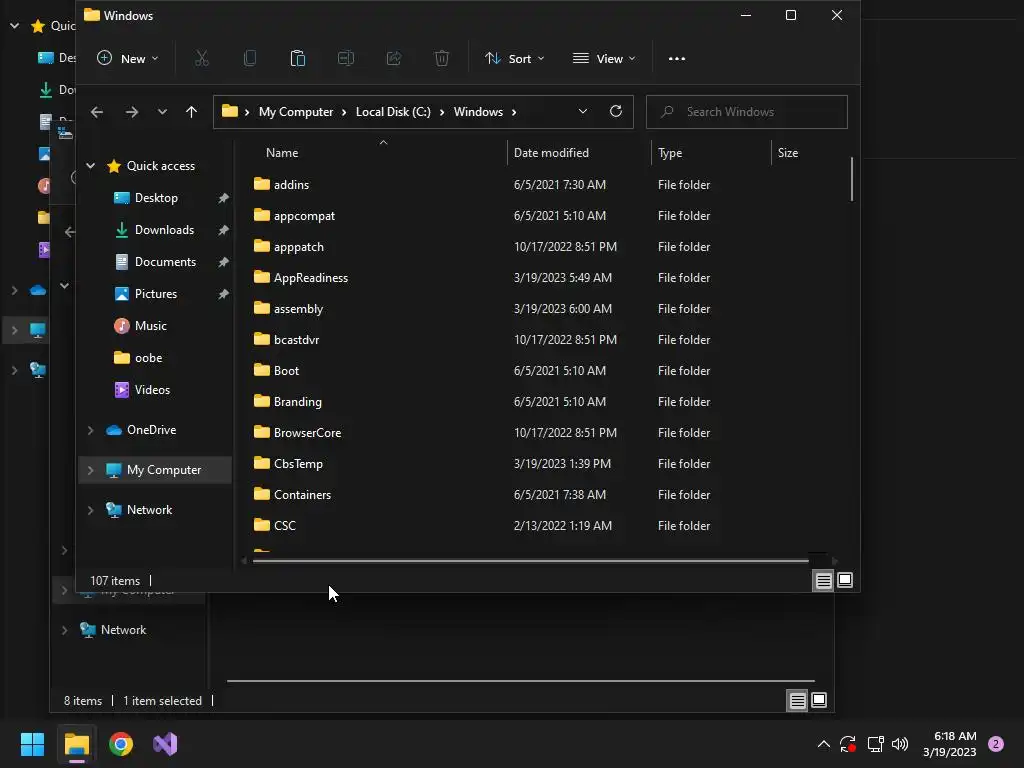Open Start menu from taskbar
Image resolution: width=1024 pixels, height=768 pixels.
(x=32, y=744)
